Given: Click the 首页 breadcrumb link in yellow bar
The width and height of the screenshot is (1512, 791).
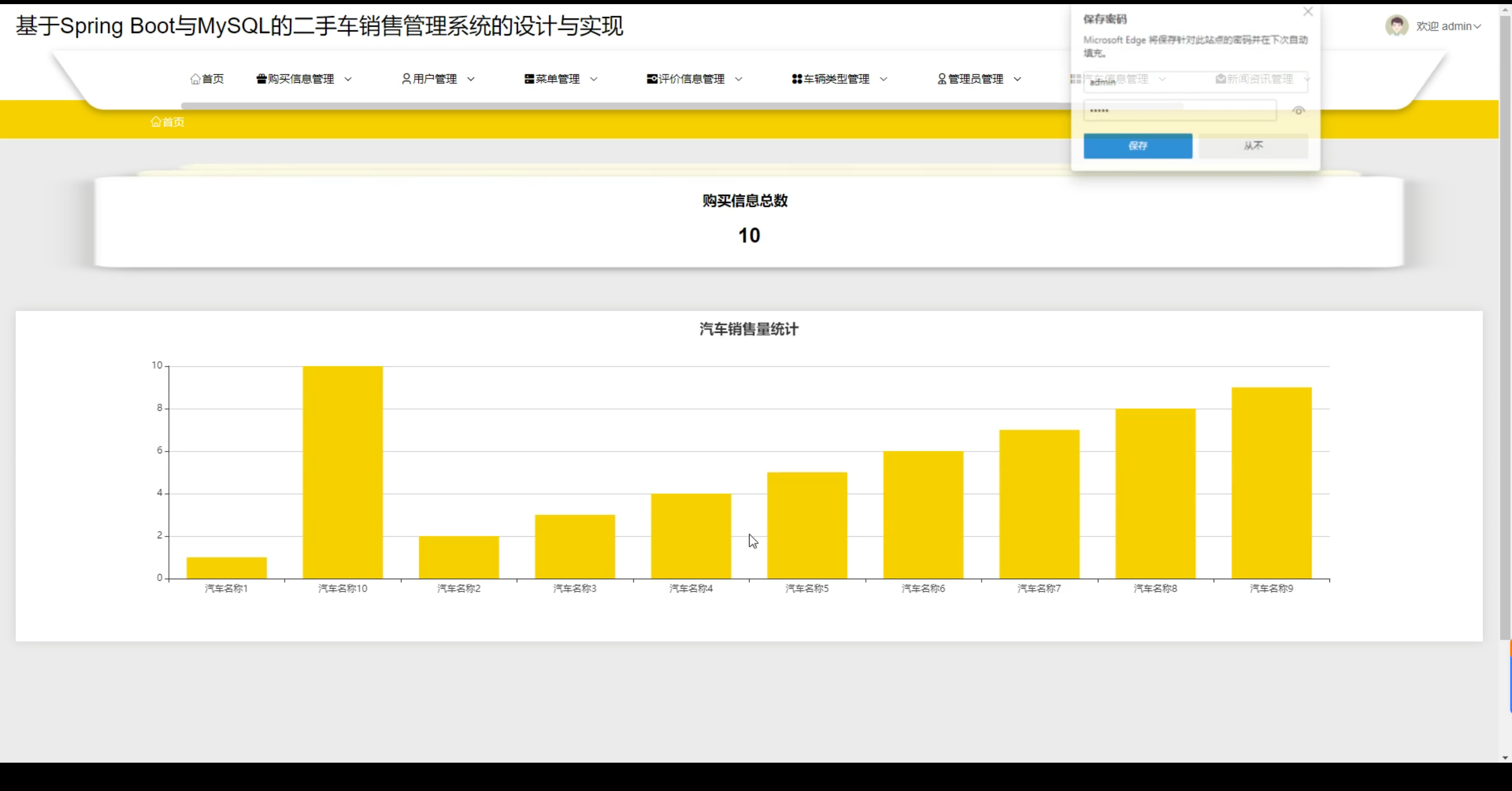Looking at the screenshot, I should [168, 122].
